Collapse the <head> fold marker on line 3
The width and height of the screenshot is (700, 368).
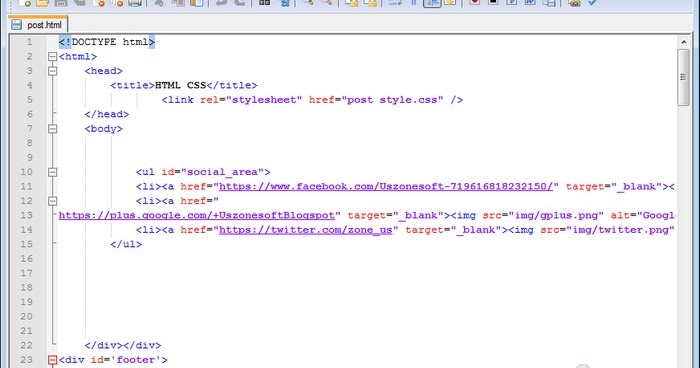point(52,71)
